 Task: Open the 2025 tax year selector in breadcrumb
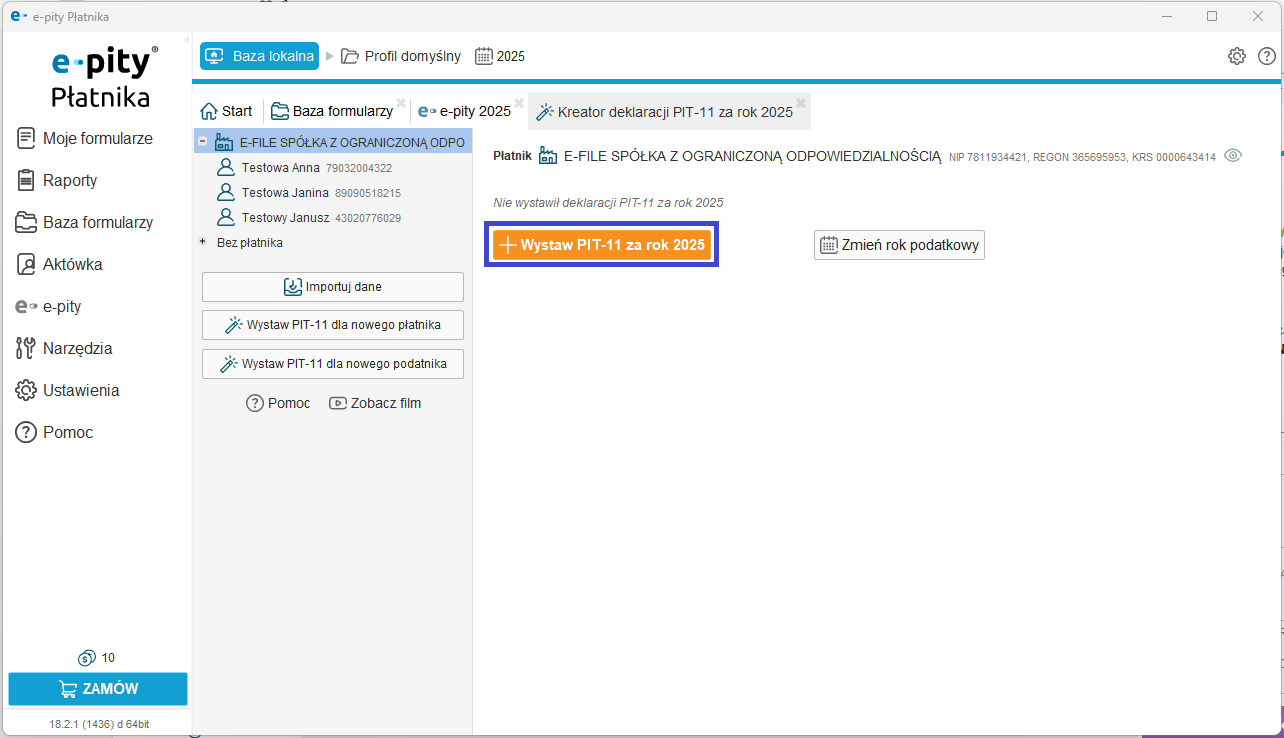click(500, 56)
